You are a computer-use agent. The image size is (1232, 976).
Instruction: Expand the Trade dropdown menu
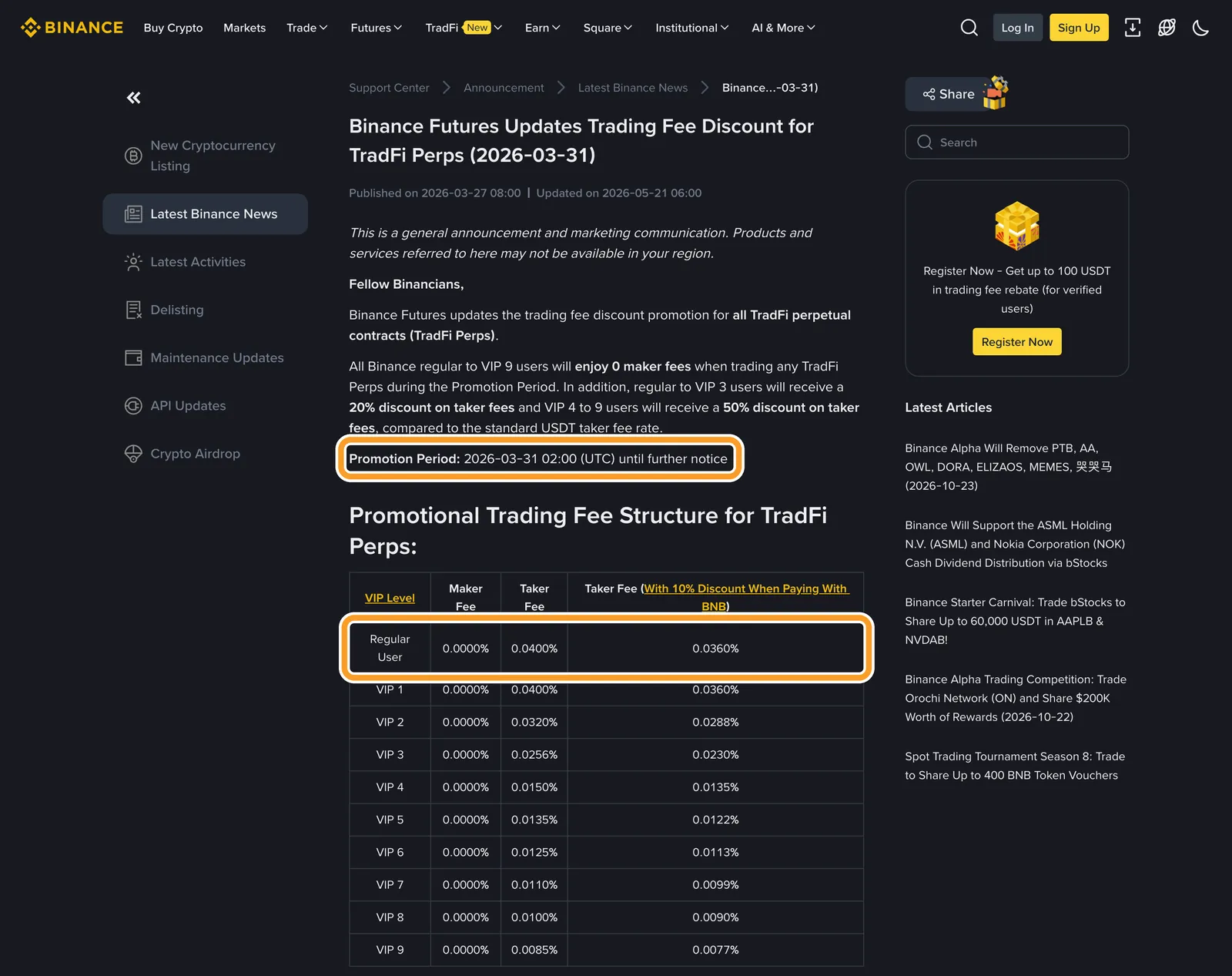[x=306, y=28]
